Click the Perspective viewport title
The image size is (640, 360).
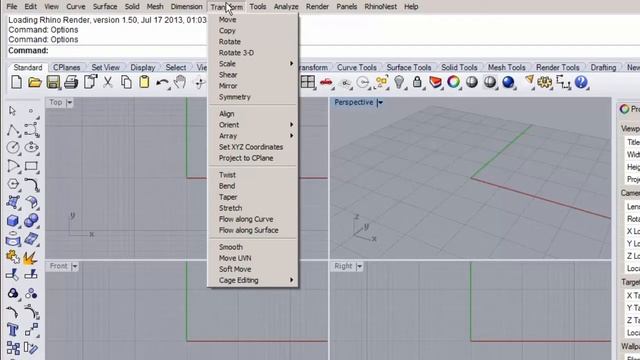click(x=353, y=102)
